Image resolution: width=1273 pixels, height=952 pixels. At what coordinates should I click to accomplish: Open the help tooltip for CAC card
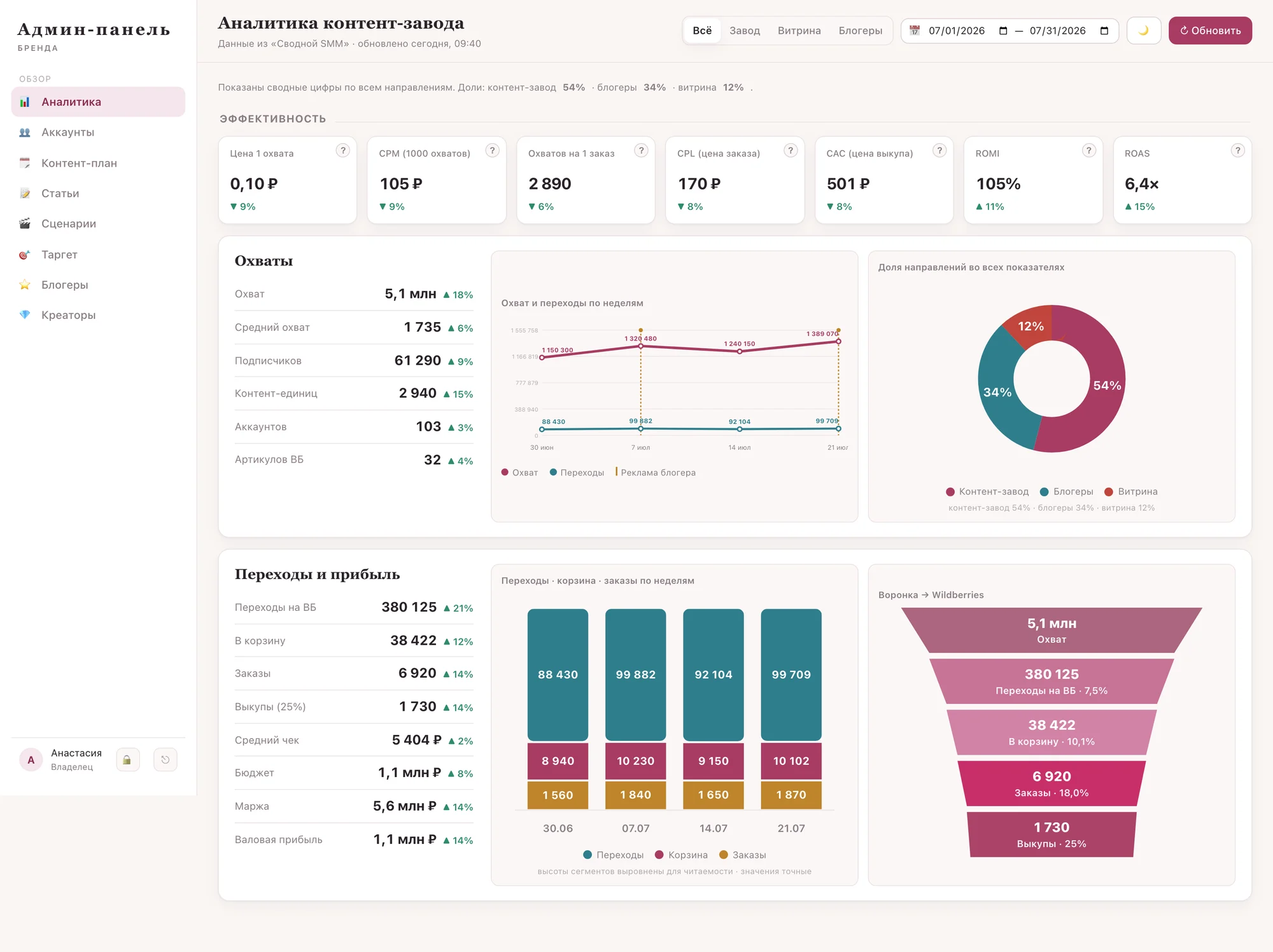point(939,151)
